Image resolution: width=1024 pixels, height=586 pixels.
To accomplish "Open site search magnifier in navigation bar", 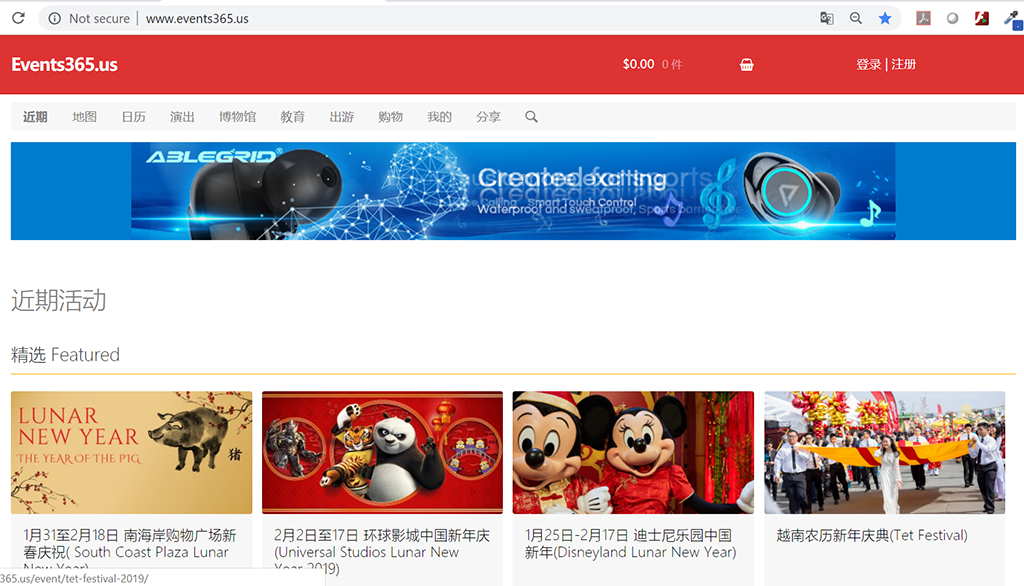I will point(532,117).
